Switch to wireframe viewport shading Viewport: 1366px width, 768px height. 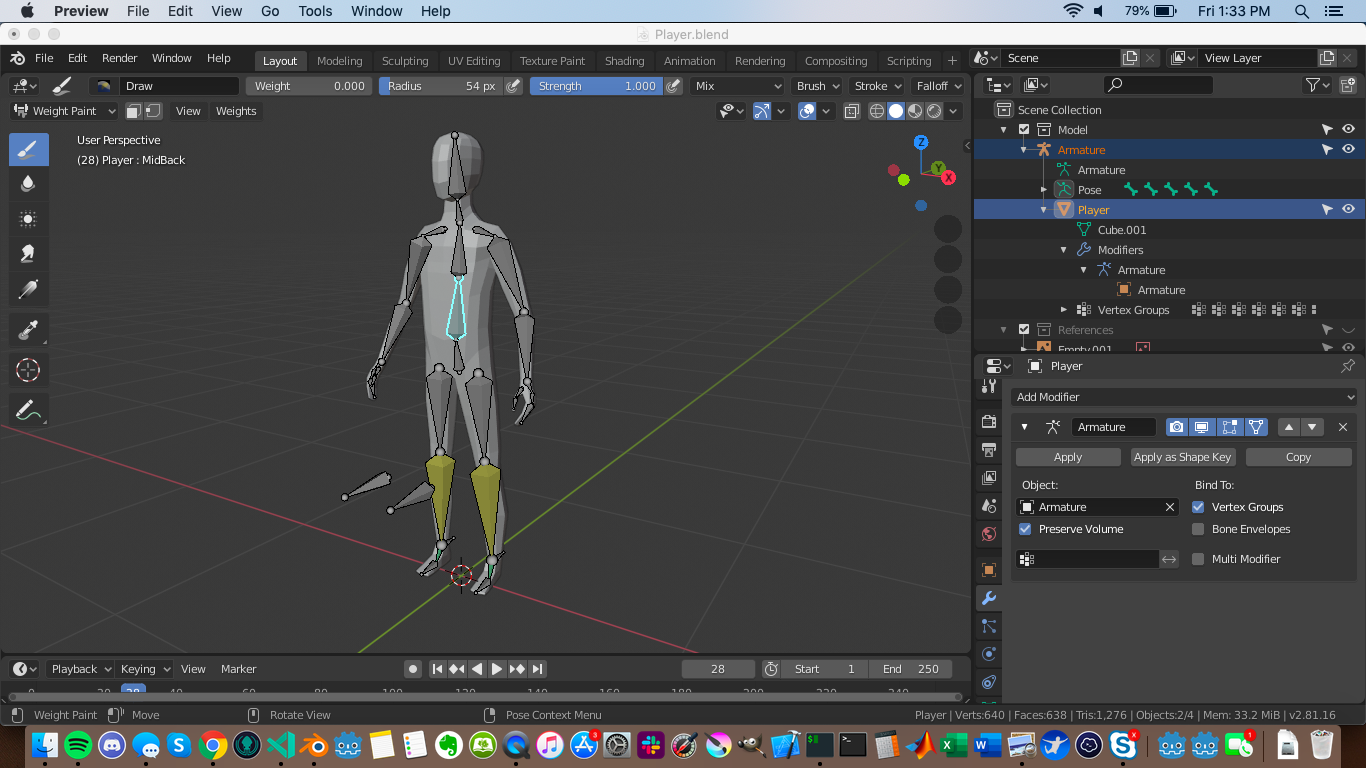877,111
